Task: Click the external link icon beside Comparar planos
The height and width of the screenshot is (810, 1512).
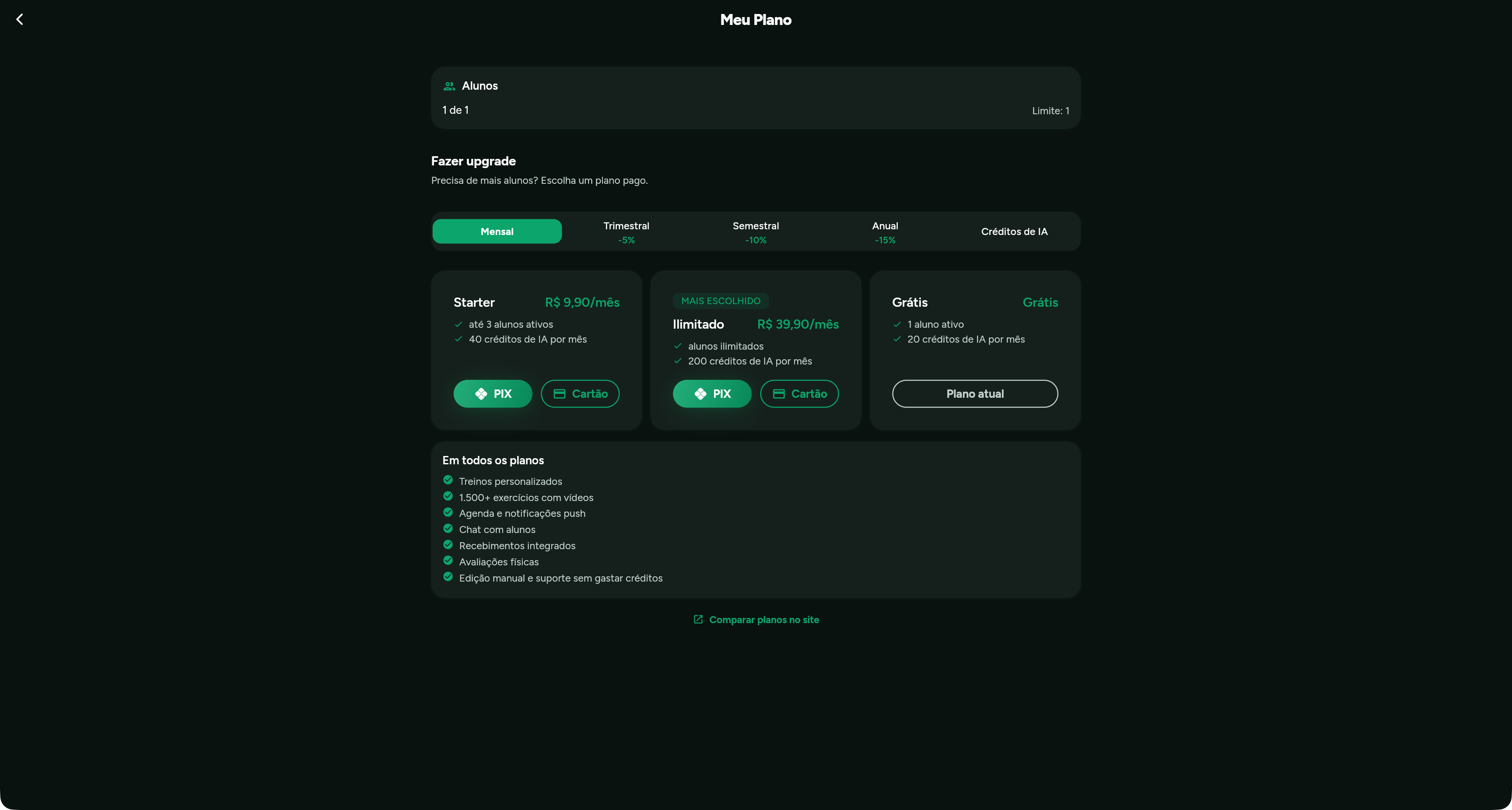Action: coord(698,619)
